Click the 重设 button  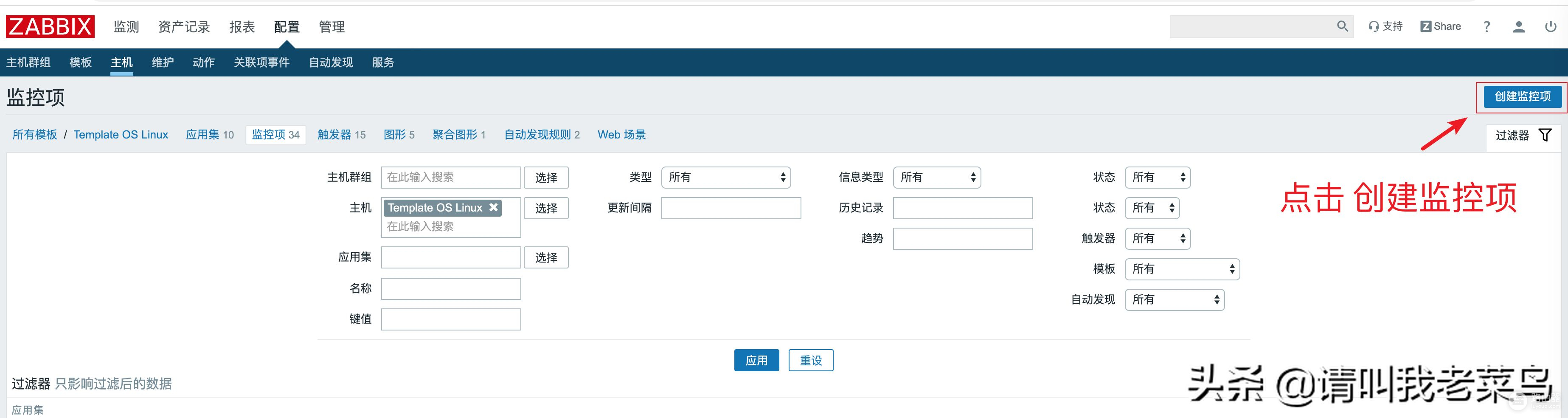[x=811, y=360]
